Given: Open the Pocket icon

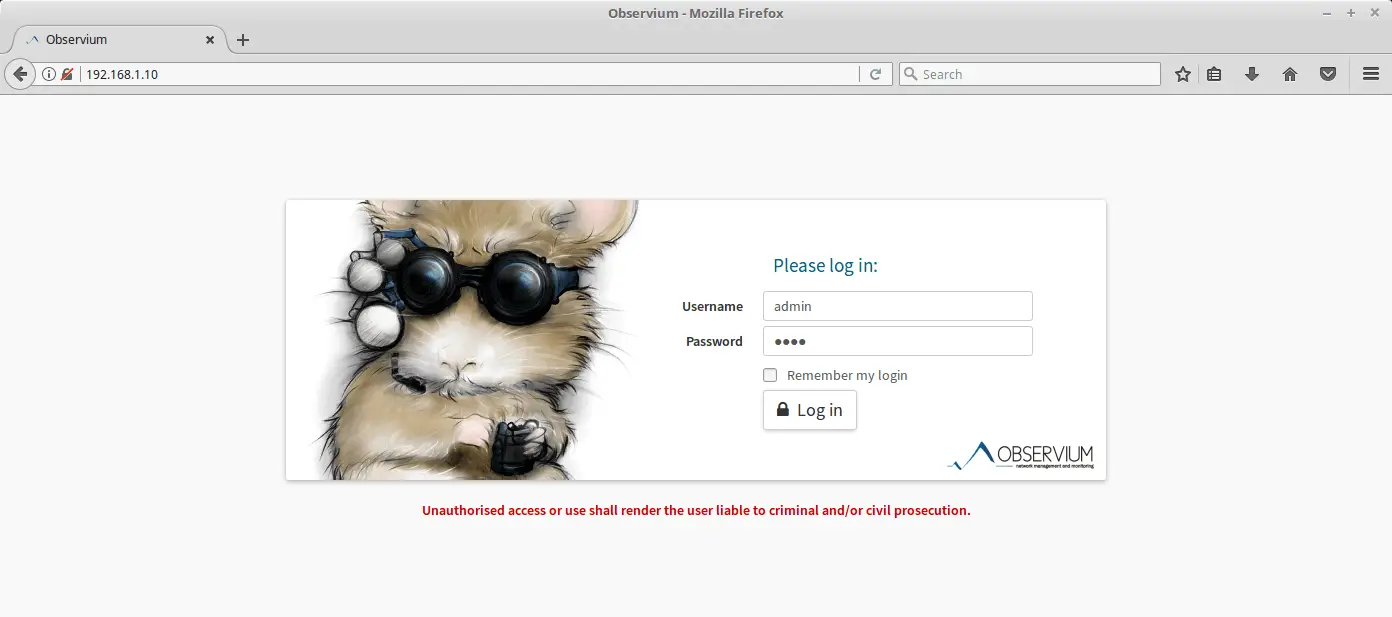Looking at the screenshot, I should point(1328,74).
